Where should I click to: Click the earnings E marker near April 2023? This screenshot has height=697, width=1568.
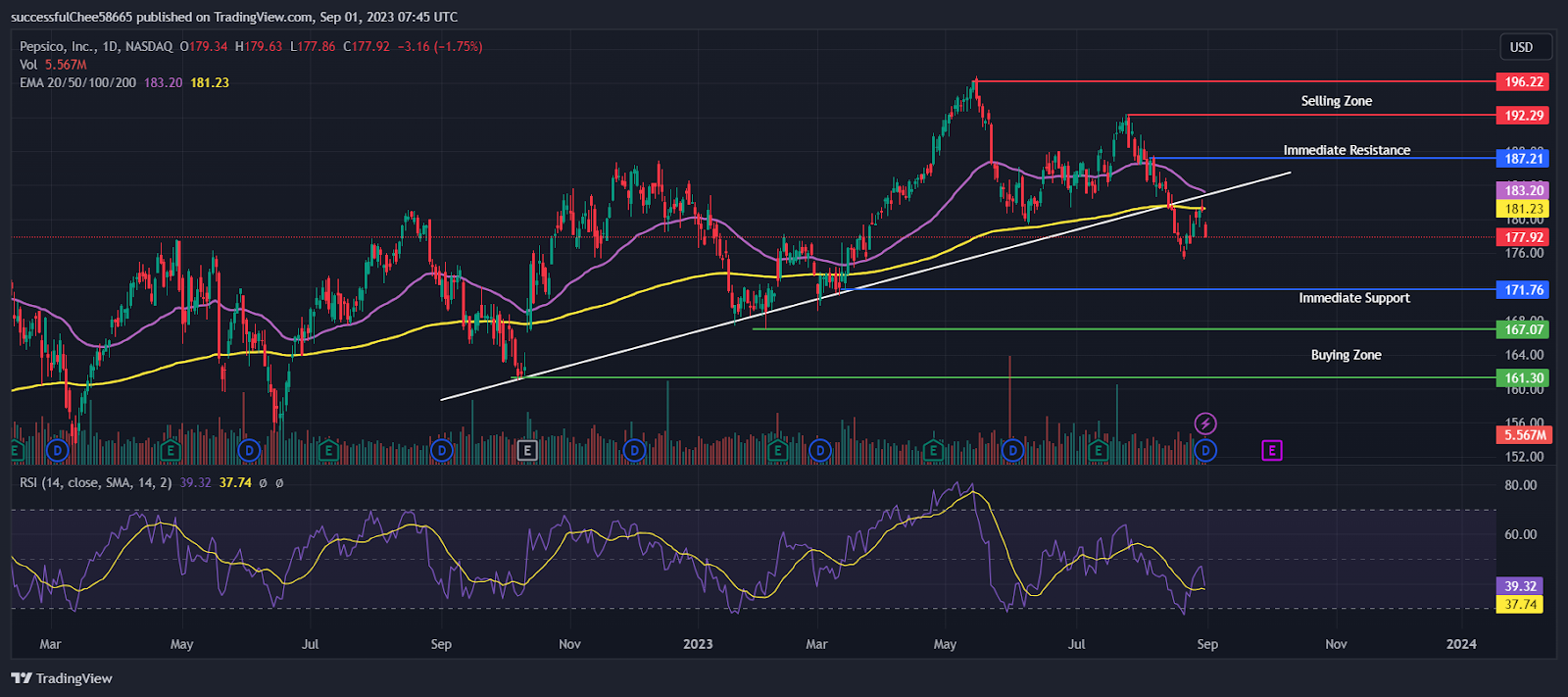[x=933, y=451]
